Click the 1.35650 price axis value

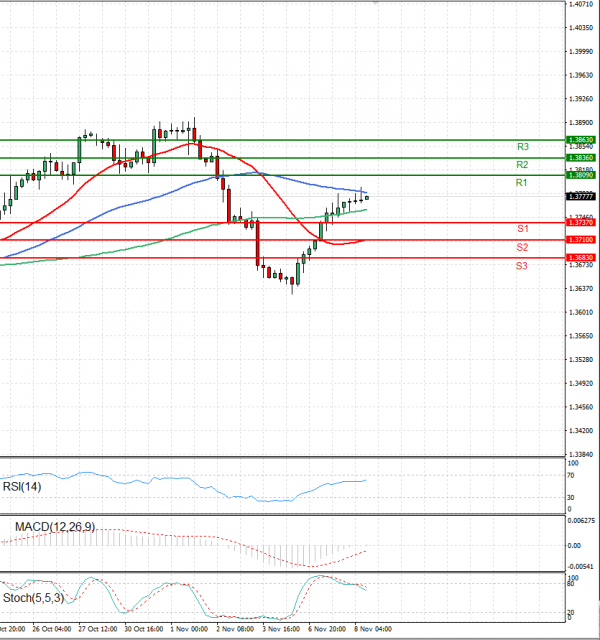[x=581, y=336]
